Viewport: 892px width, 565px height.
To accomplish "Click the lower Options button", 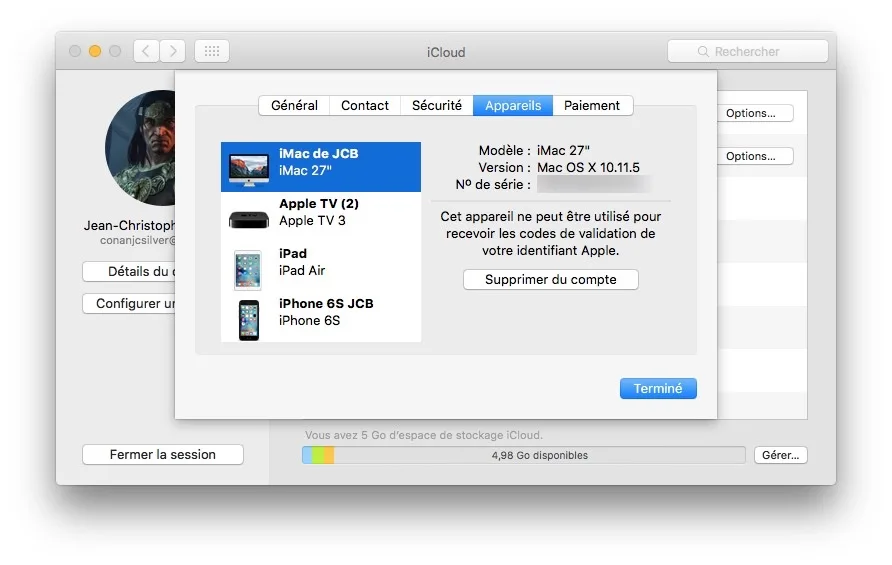I will 755,156.
